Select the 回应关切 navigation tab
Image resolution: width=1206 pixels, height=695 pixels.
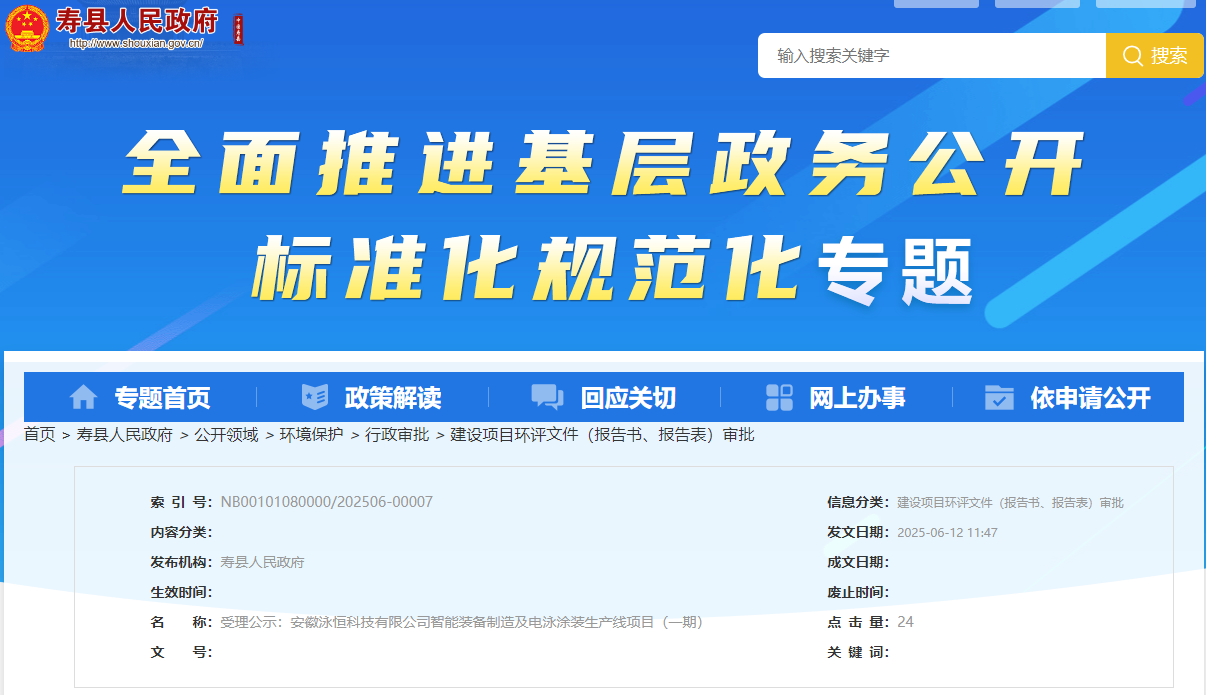point(628,398)
